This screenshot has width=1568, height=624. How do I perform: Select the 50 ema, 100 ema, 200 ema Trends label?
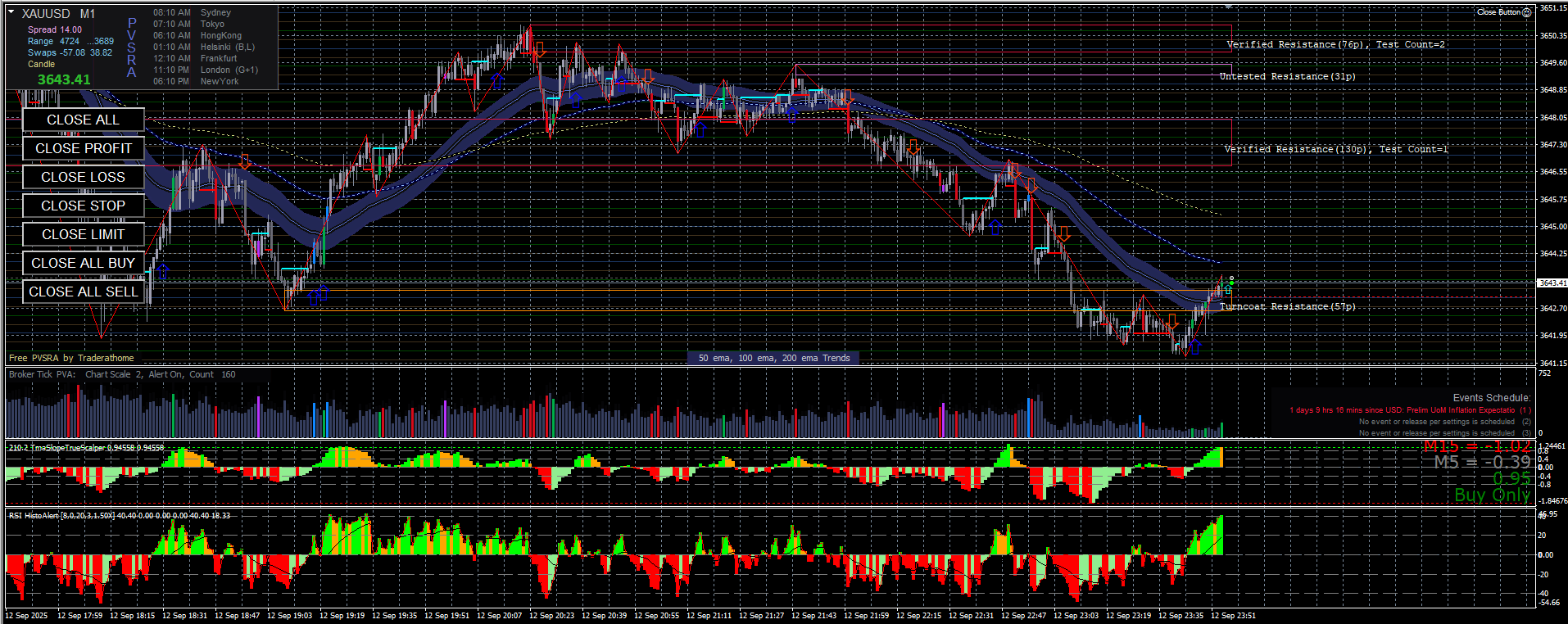pyautogui.click(x=773, y=358)
